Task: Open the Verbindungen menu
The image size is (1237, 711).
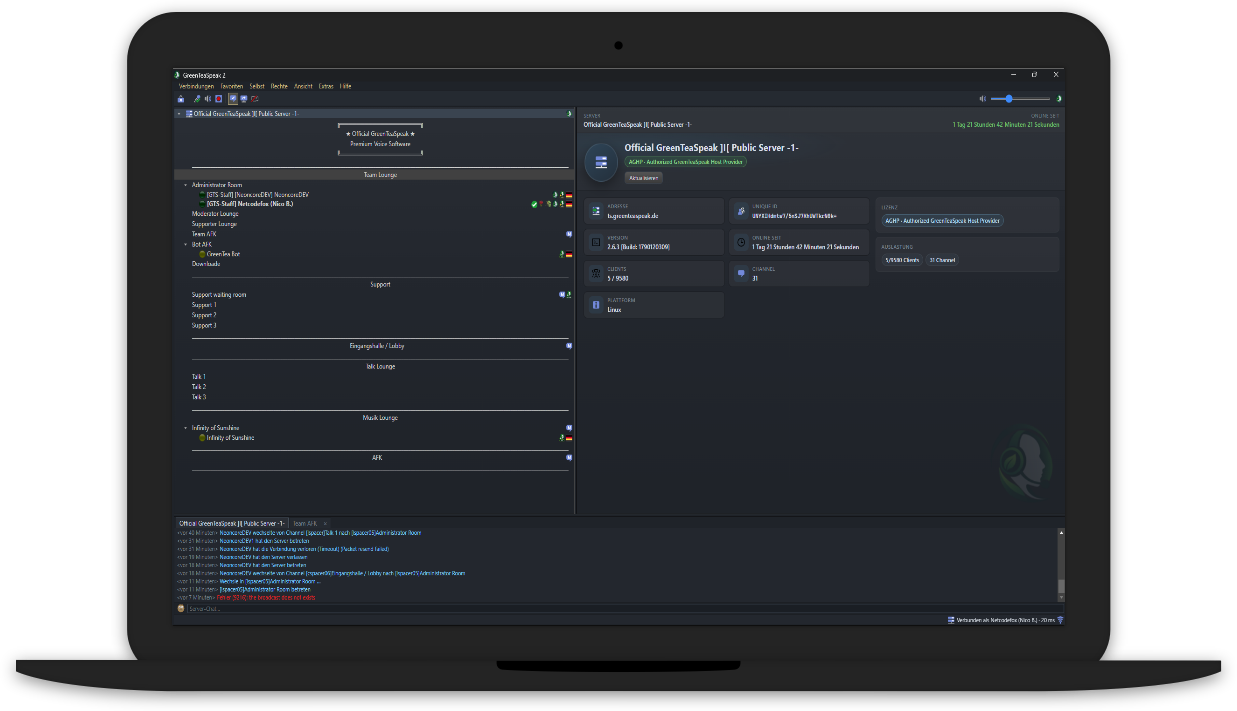Action: pyautogui.click(x=196, y=87)
